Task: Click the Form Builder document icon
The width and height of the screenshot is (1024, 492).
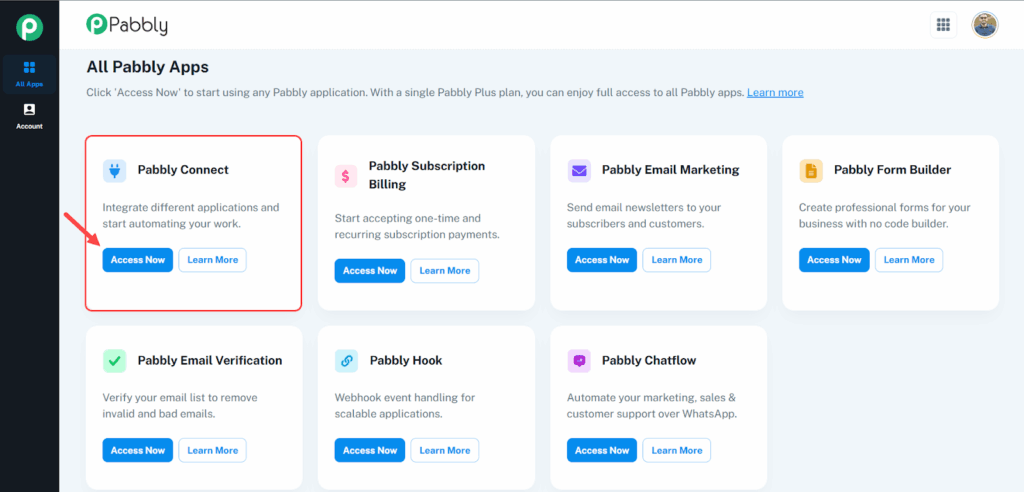Action: 810,171
